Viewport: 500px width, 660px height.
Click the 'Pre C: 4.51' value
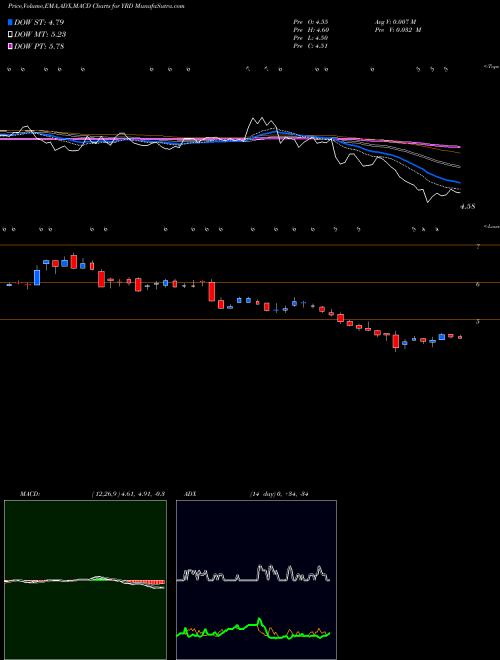[x=311, y=46]
